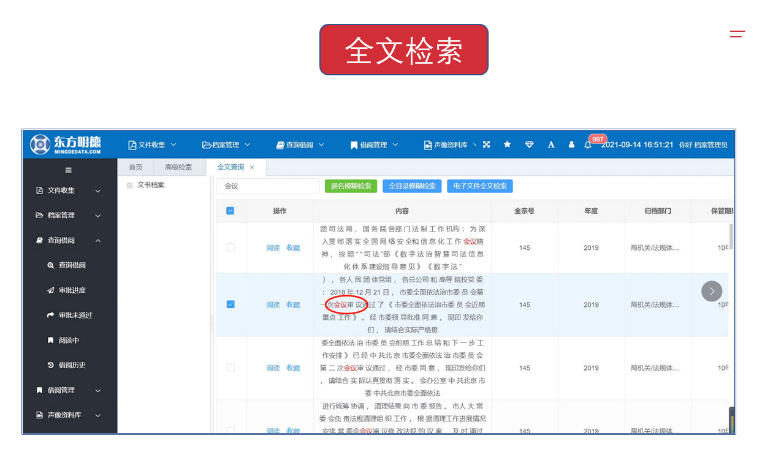
Task: Click the round next-arrow button on right
Action: coord(711,291)
